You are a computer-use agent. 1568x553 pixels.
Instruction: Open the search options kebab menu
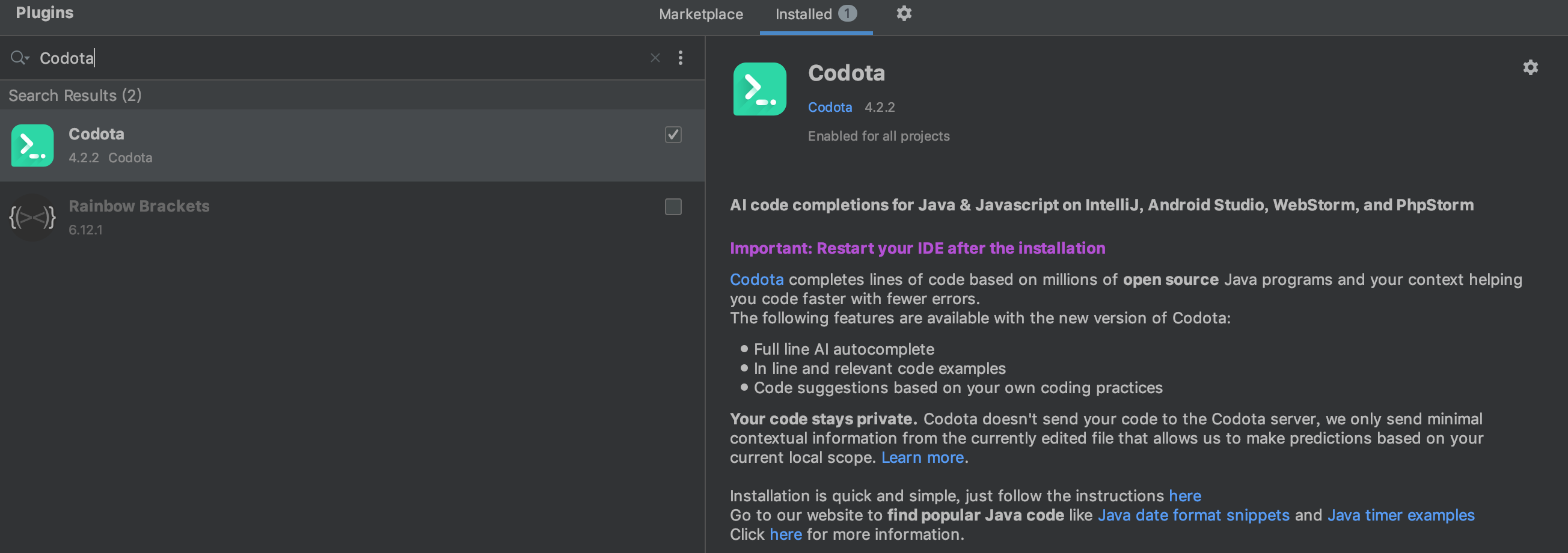681,57
